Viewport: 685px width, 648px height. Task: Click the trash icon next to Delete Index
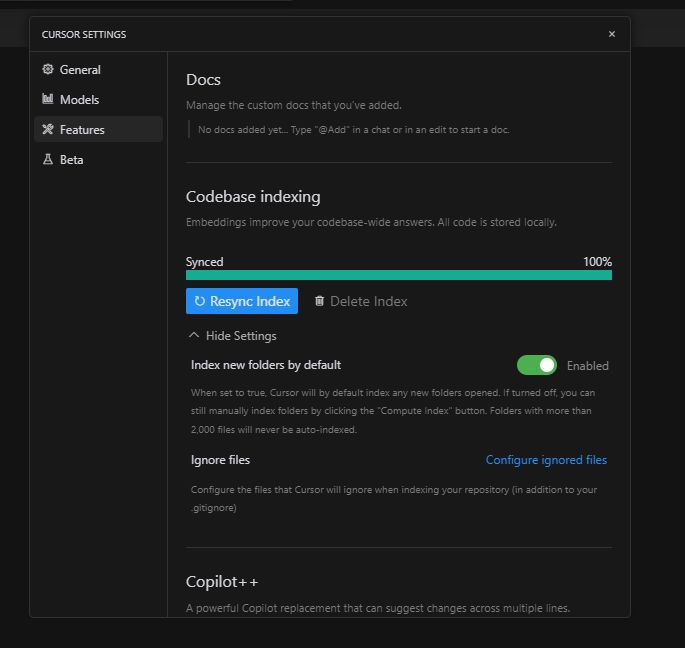pos(319,301)
